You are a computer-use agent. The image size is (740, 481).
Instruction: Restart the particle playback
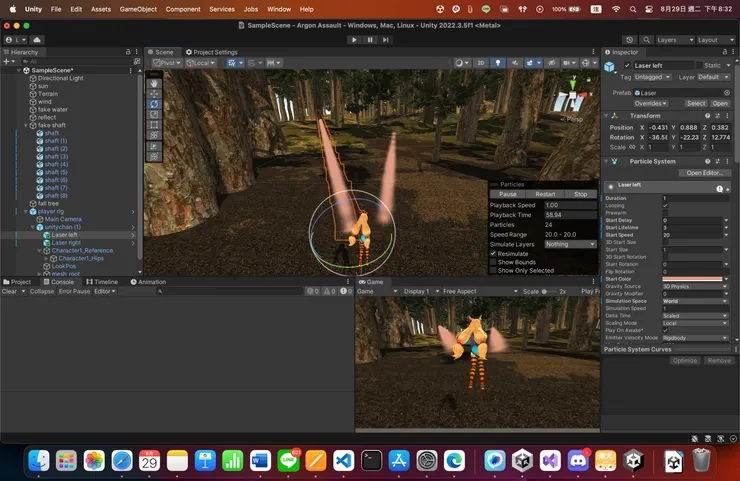(x=545, y=194)
